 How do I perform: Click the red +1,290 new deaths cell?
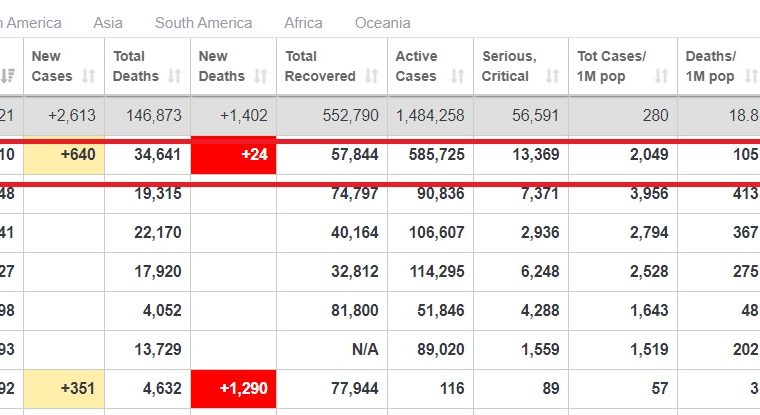pyautogui.click(x=234, y=388)
